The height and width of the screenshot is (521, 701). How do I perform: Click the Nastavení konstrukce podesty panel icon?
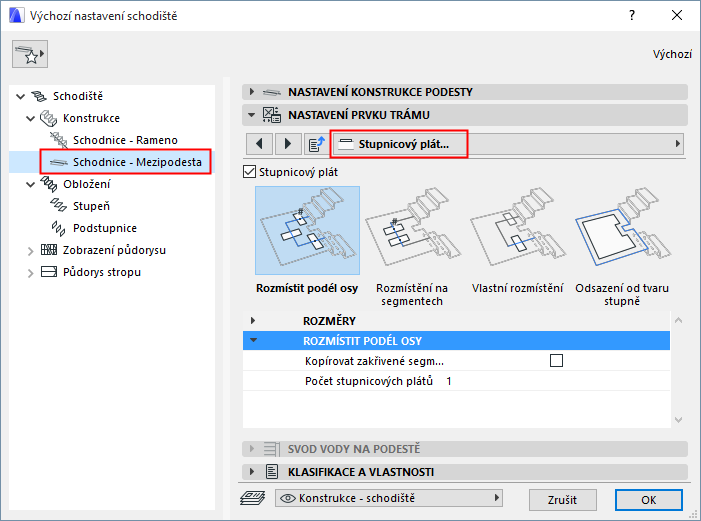(x=272, y=92)
